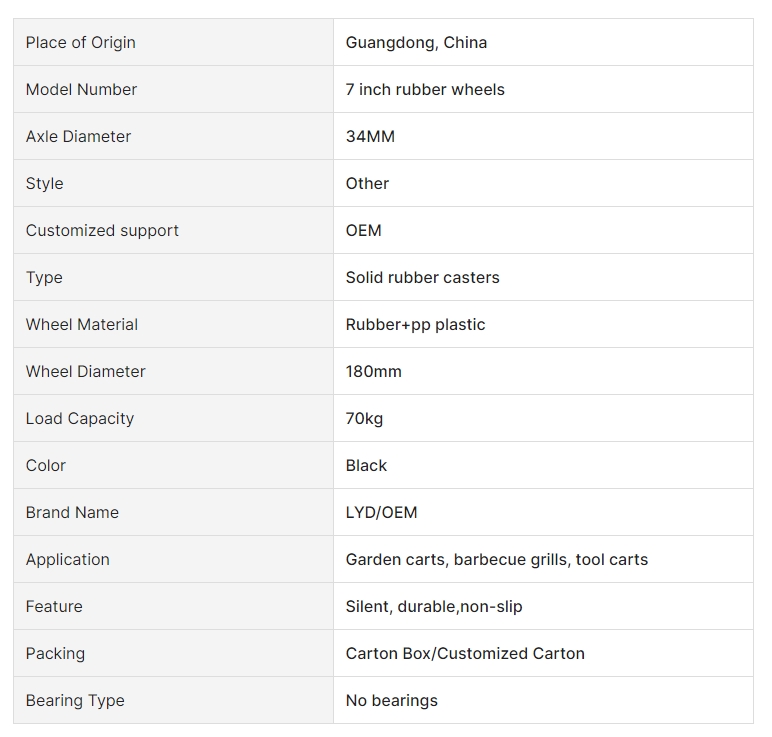Click the LYD/OEM brand name value
This screenshot has height=737, width=772.
tap(381, 513)
